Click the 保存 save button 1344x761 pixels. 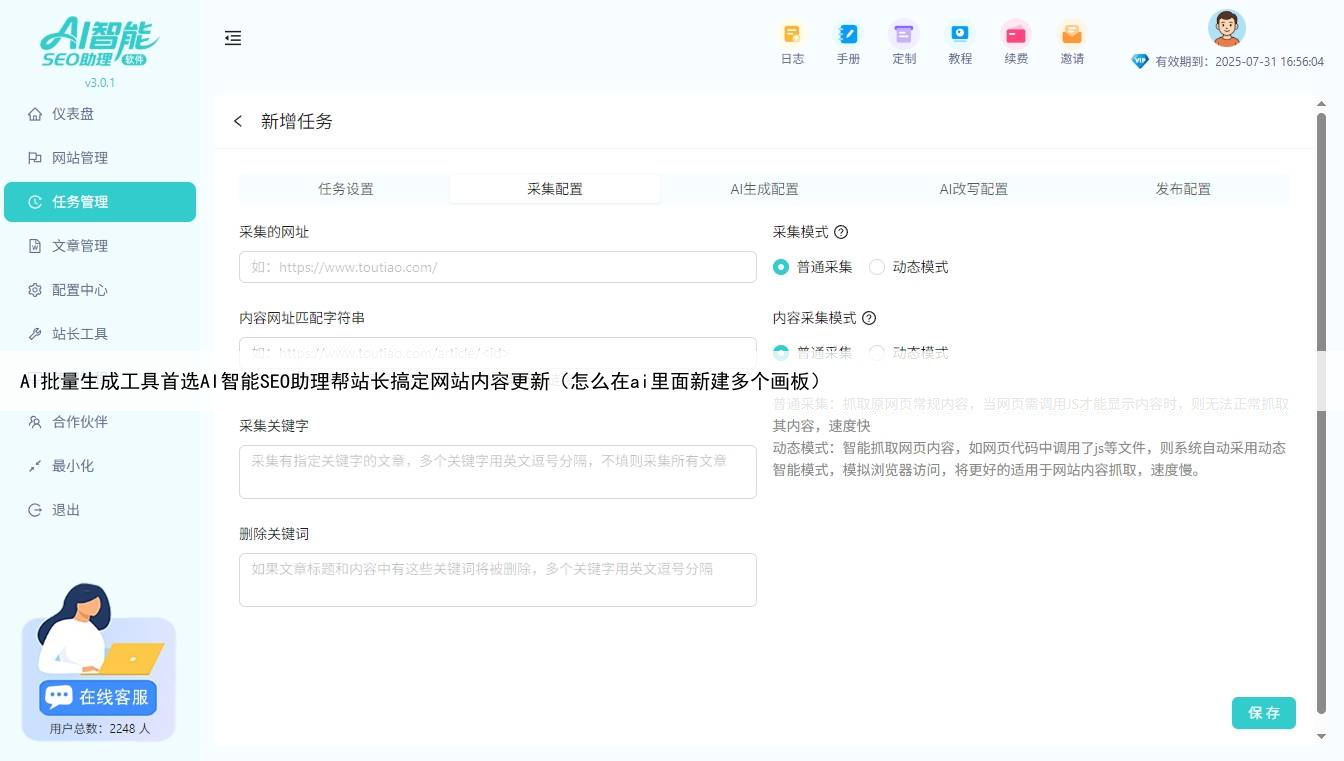point(1263,713)
